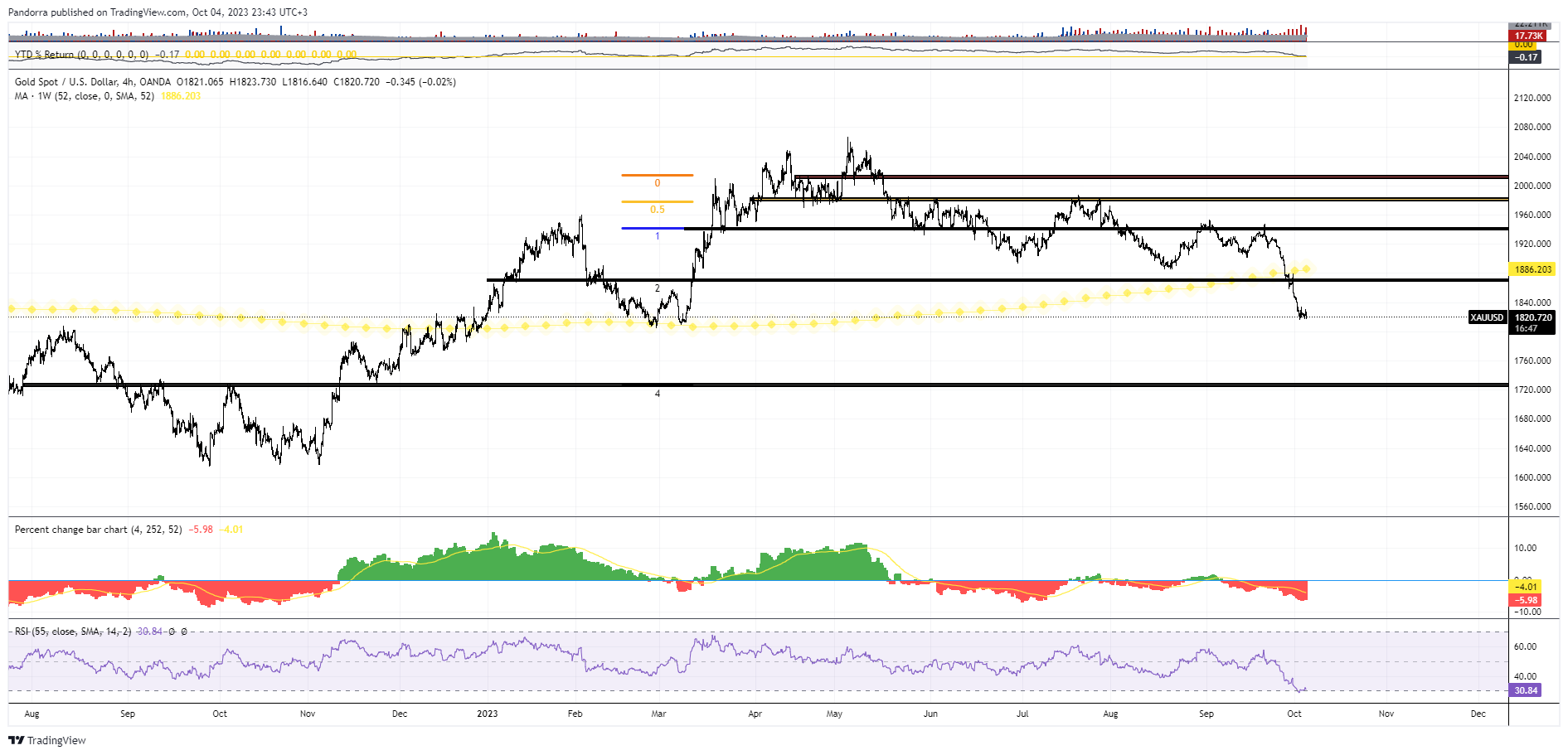
Task: Click the dark -0.17 YTD return label
Action: (1526, 57)
